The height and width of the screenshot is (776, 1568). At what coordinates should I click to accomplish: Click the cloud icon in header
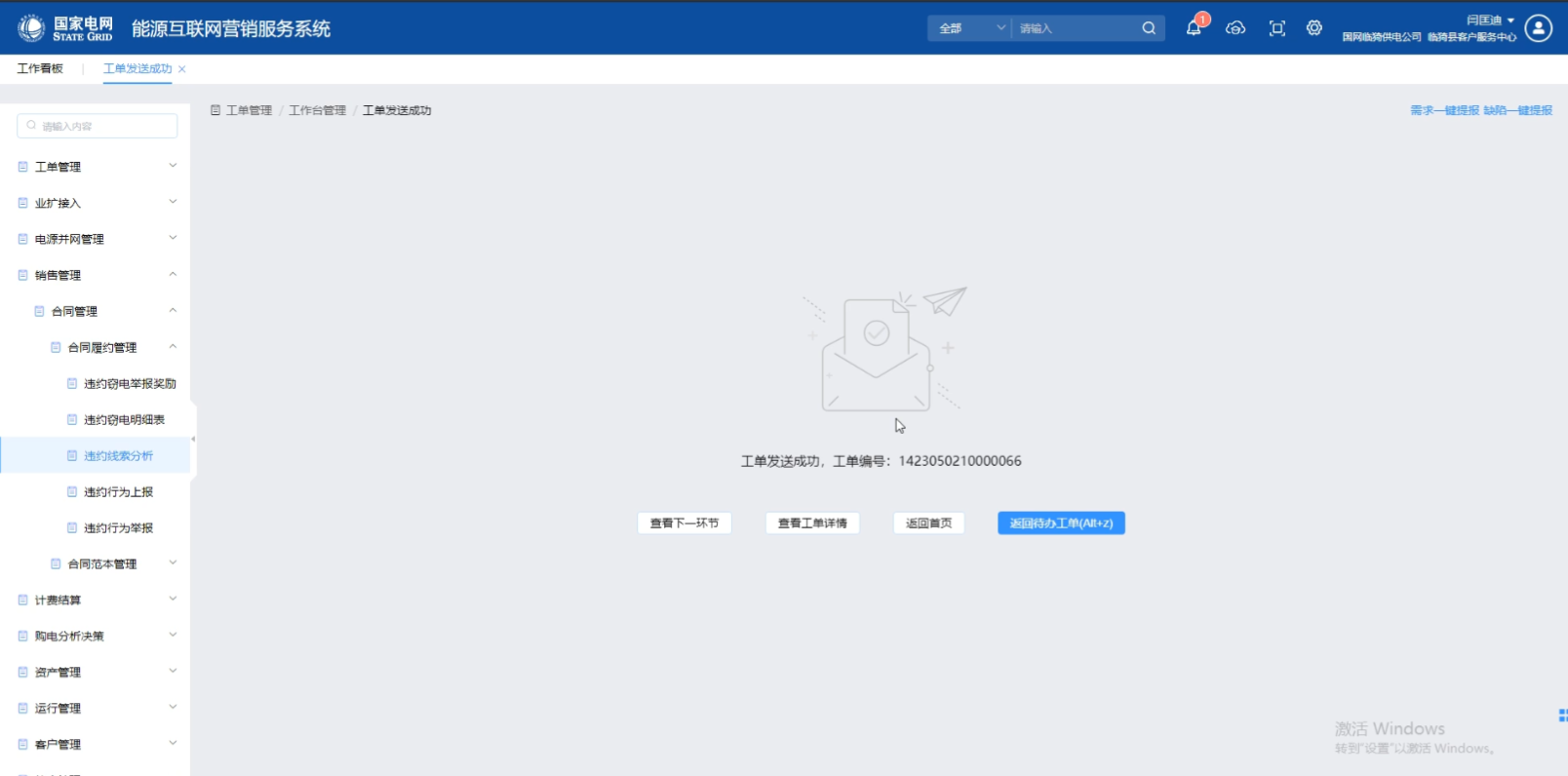coord(1235,28)
